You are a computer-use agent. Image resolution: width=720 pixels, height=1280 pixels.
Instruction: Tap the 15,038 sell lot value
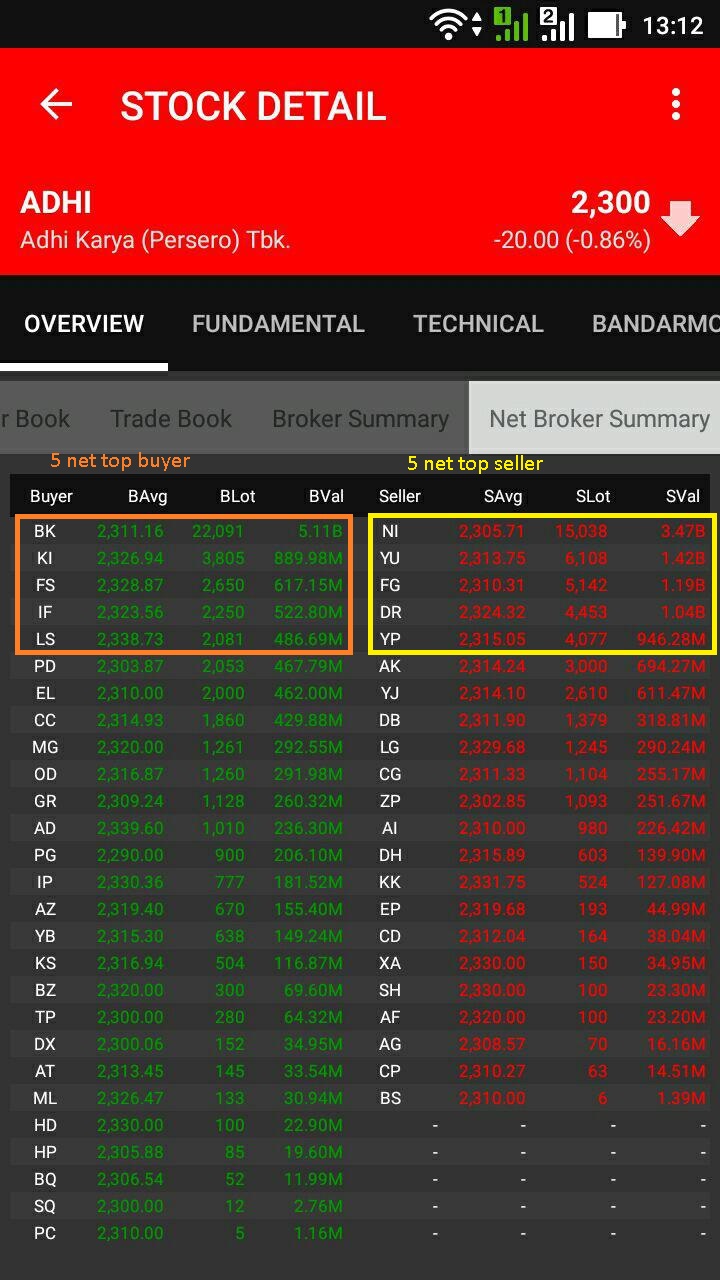pyautogui.click(x=581, y=531)
